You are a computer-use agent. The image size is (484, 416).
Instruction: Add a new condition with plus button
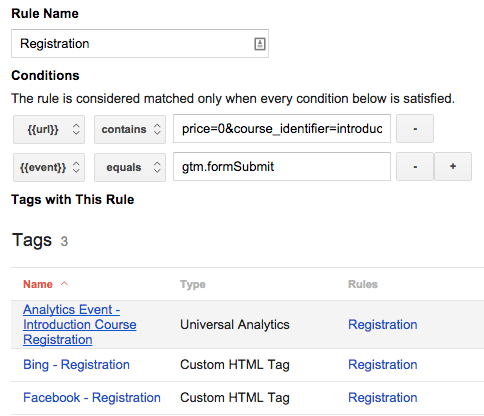(453, 167)
